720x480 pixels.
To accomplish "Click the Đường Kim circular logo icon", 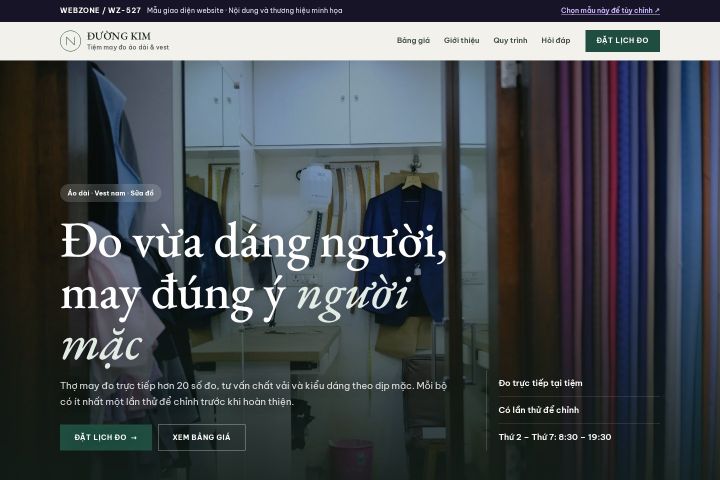I will [x=70, y=41].
